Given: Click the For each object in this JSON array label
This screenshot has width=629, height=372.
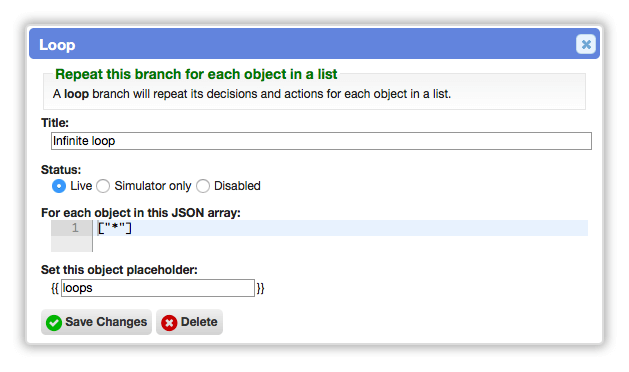Looking at the screenshot, I should (141, 212).
